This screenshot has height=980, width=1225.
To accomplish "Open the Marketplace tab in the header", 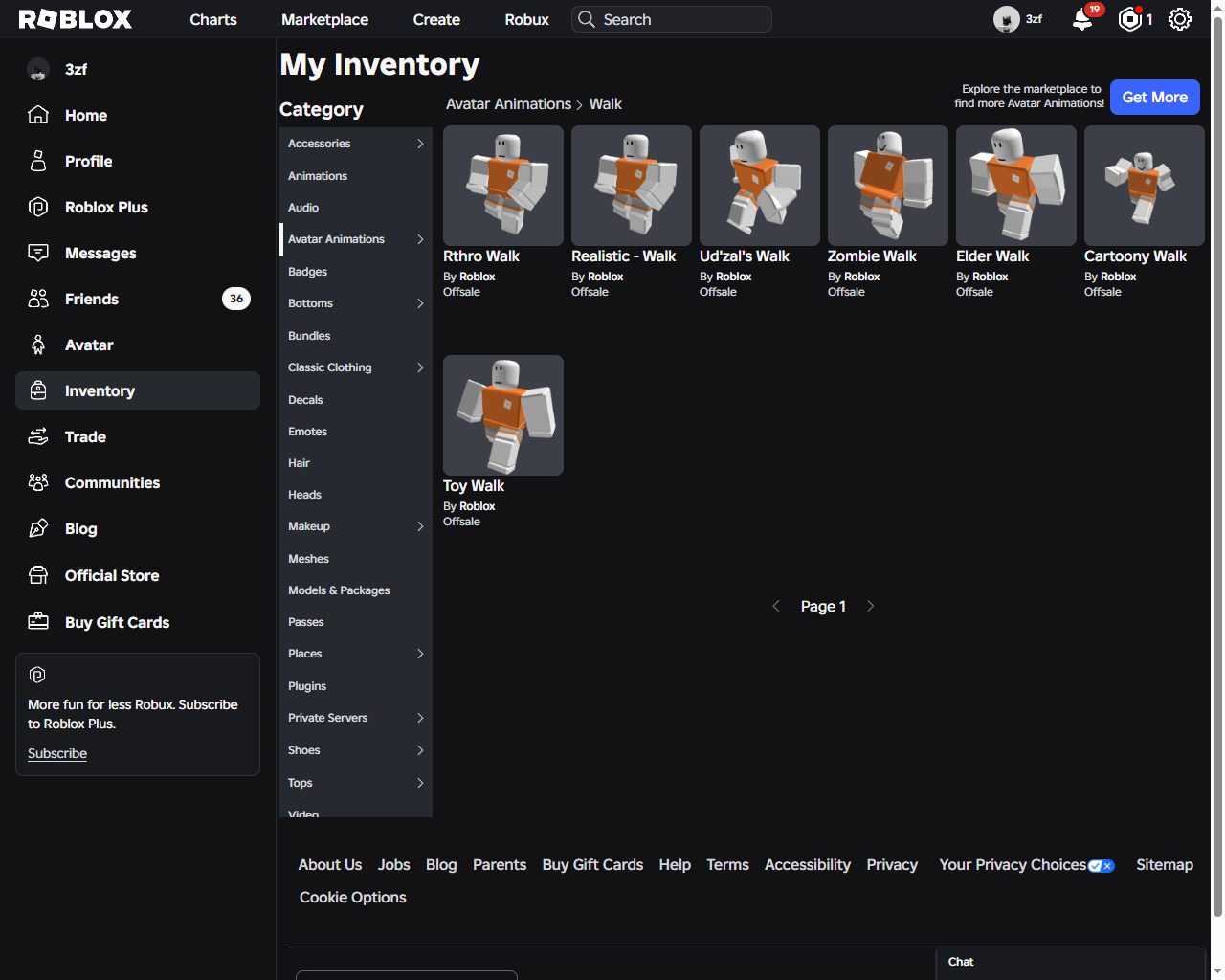I will point(325,19).
